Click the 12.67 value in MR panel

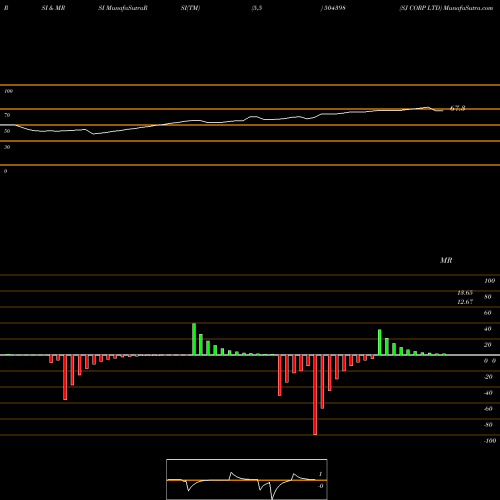(x=465, y=302)
